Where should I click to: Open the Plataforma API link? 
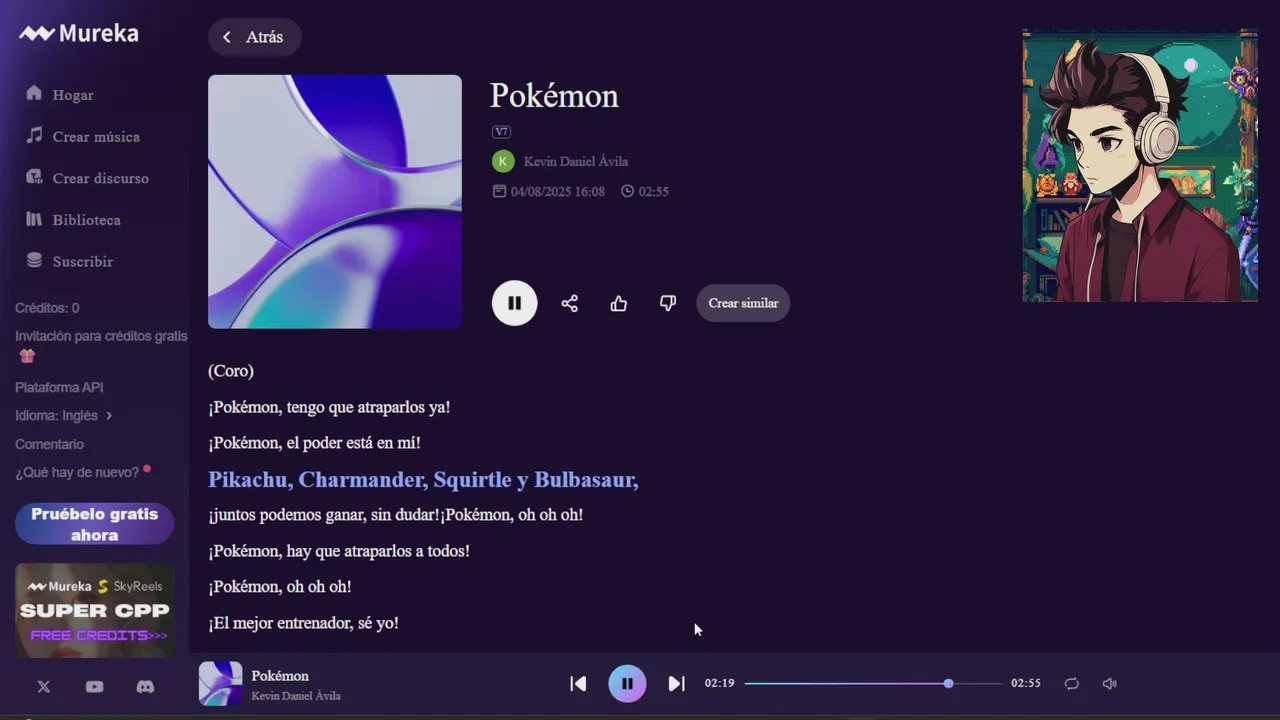pos(59,387)
